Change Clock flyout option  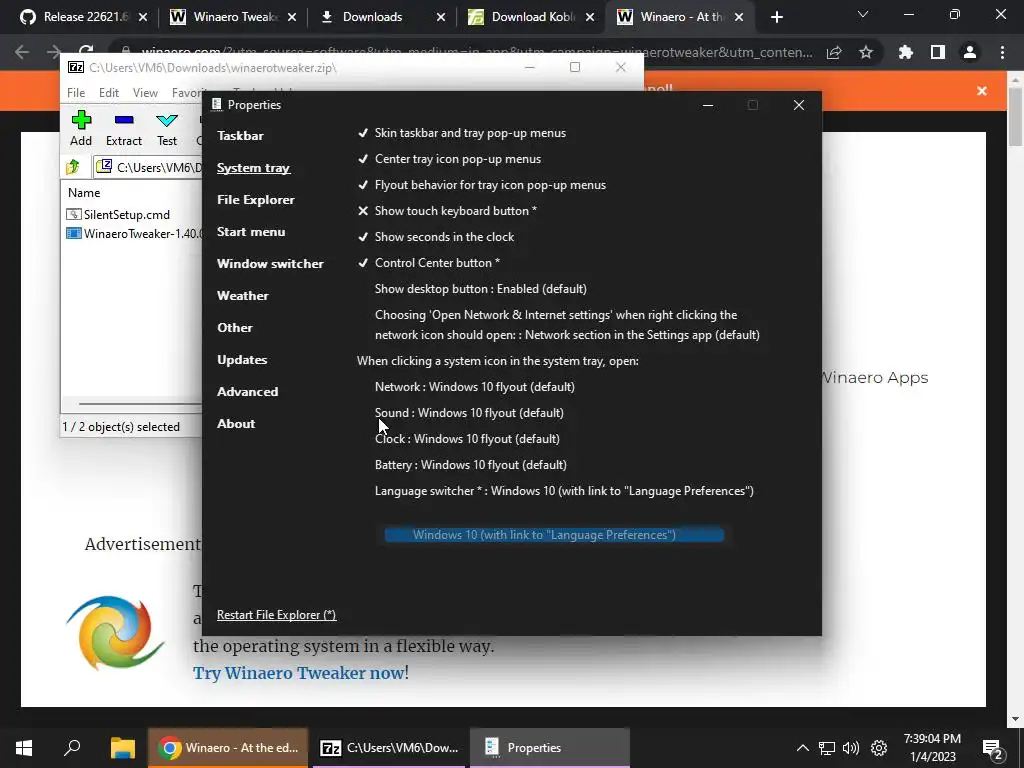467,439
